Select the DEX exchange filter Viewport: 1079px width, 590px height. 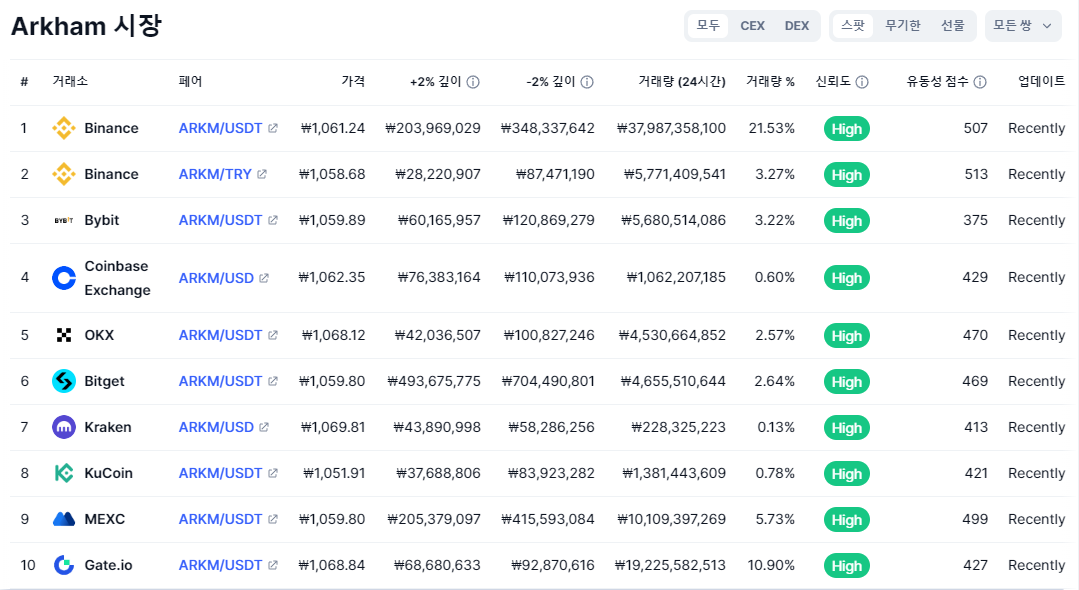point(797,25)
